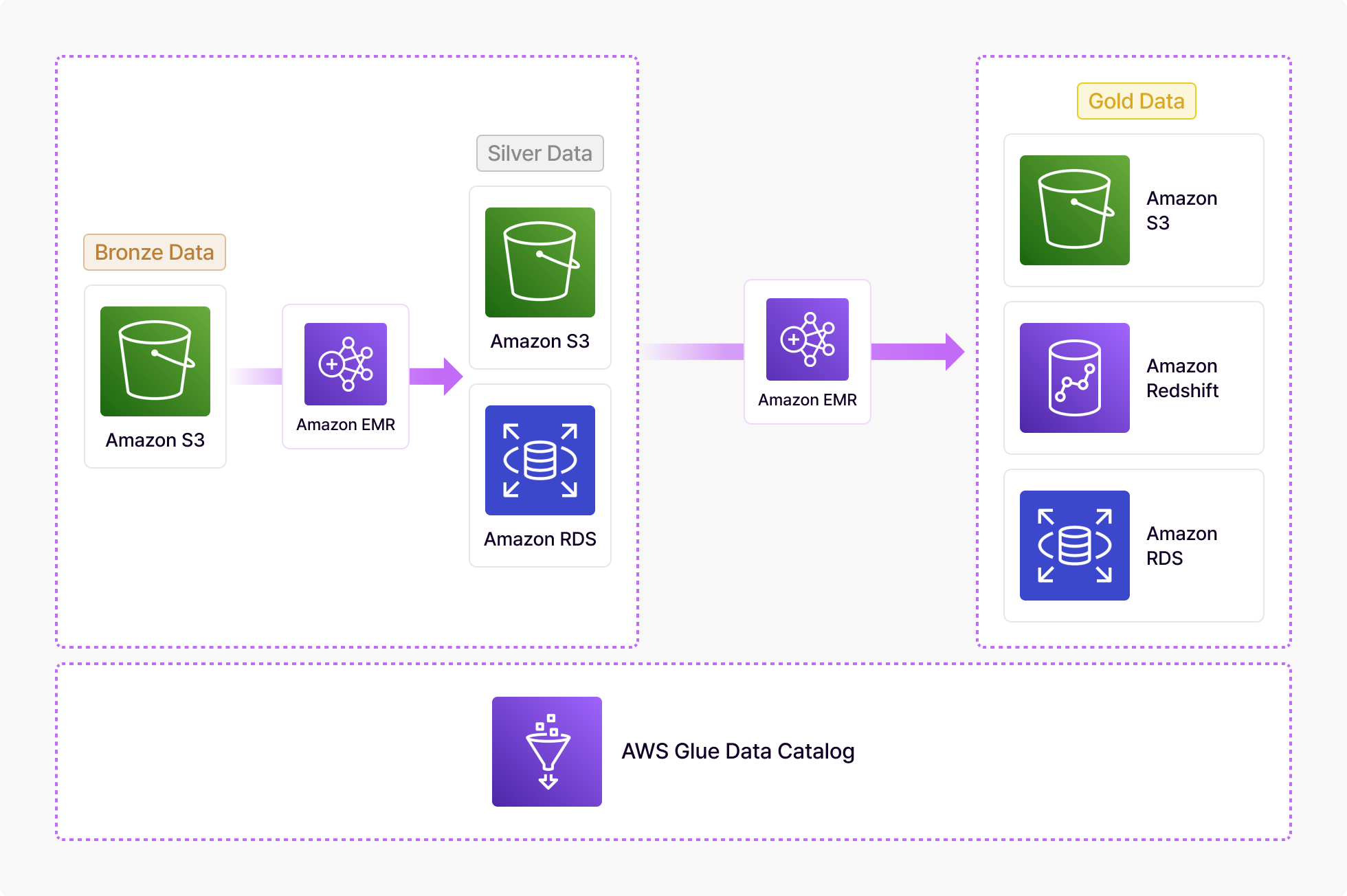The image size is (1347, 896).
Task: Click the Gold Data Amazon S3 bucket icon
Action: pos(1075,210)
